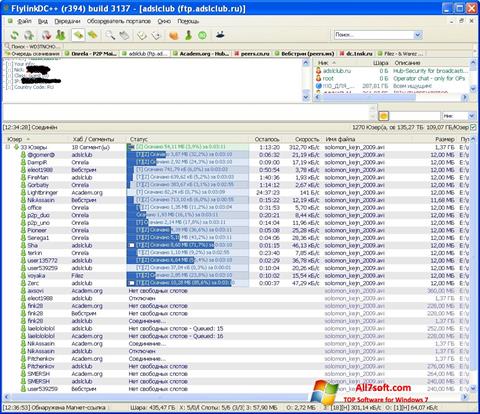This screenshot has height=414, width=480.
Task: Select the Pitchenkov Academ.org transfer row
Action: [236, 359]
